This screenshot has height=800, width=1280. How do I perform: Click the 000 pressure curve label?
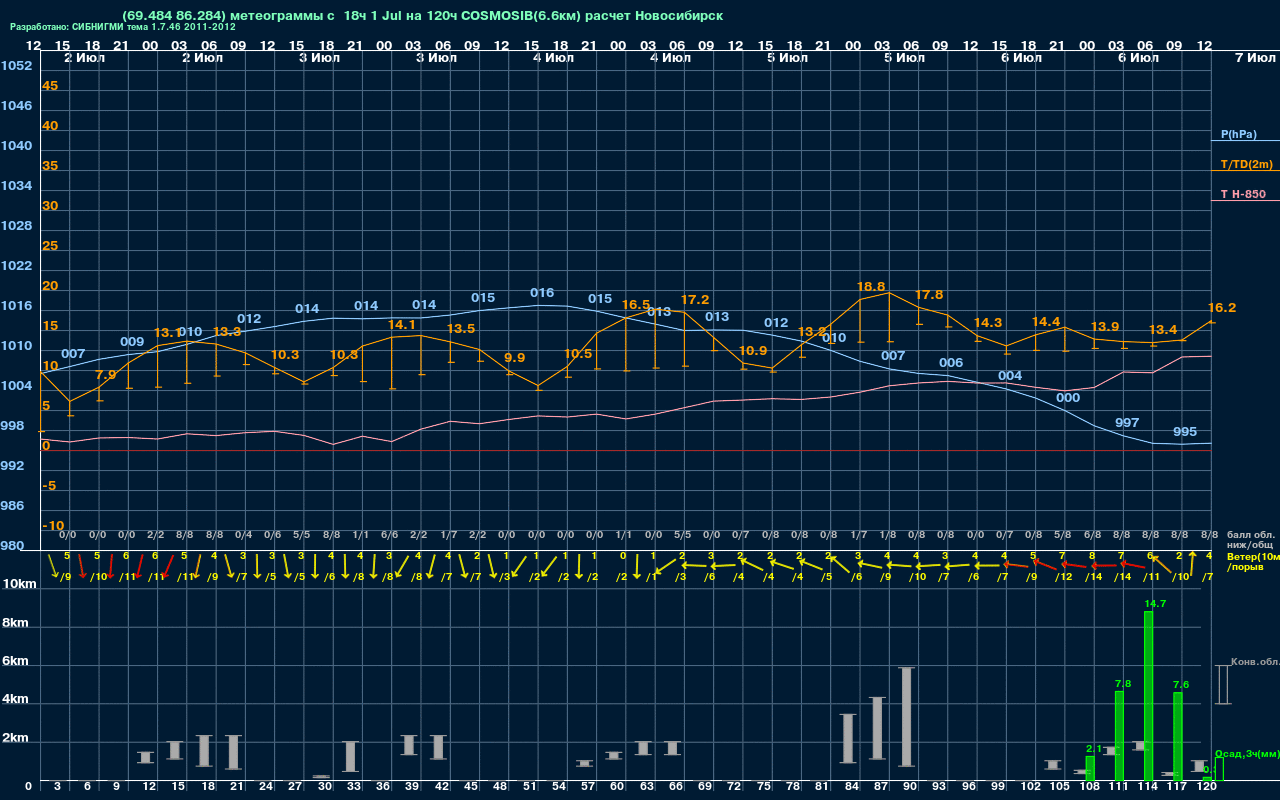pyautogui.click(x=1068, y=398)
